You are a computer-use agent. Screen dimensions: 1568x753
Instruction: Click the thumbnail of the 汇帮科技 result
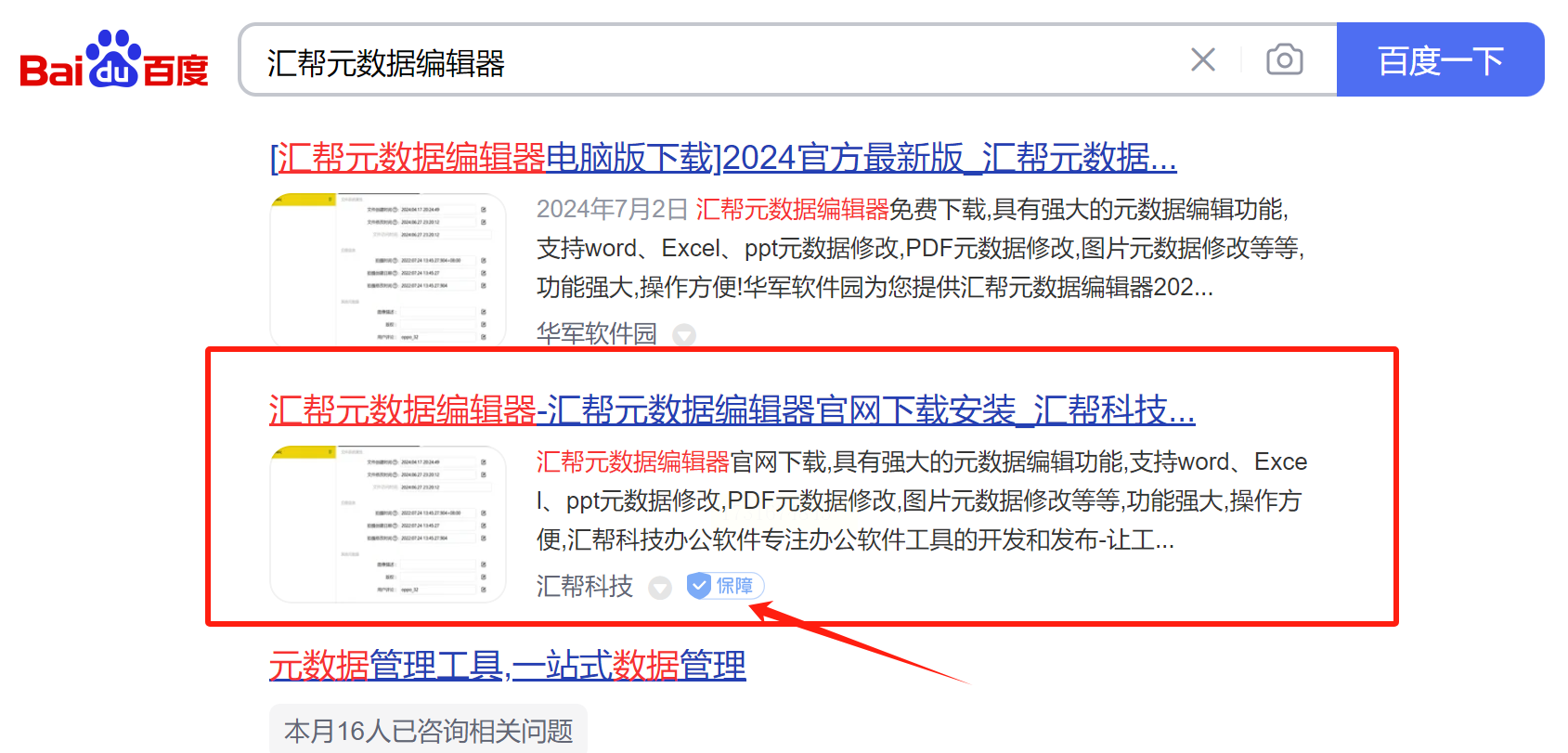tap(388, 525)
